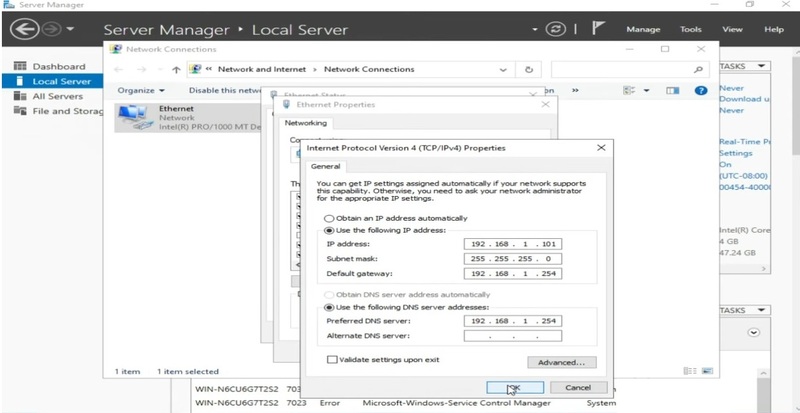Click the Advanced... button
This screenshot has width=800, height=413.
(x=561, y=362)
